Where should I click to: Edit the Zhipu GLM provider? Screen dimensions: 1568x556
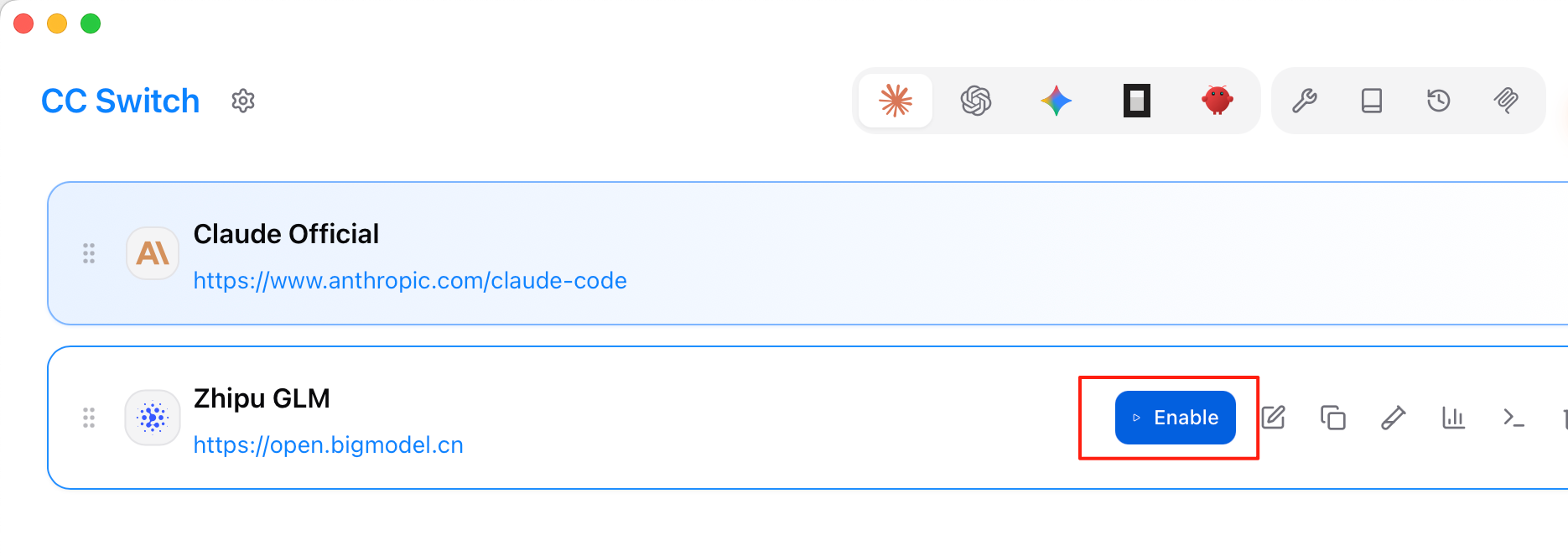pyautogui.click(x=1273, y=418)
